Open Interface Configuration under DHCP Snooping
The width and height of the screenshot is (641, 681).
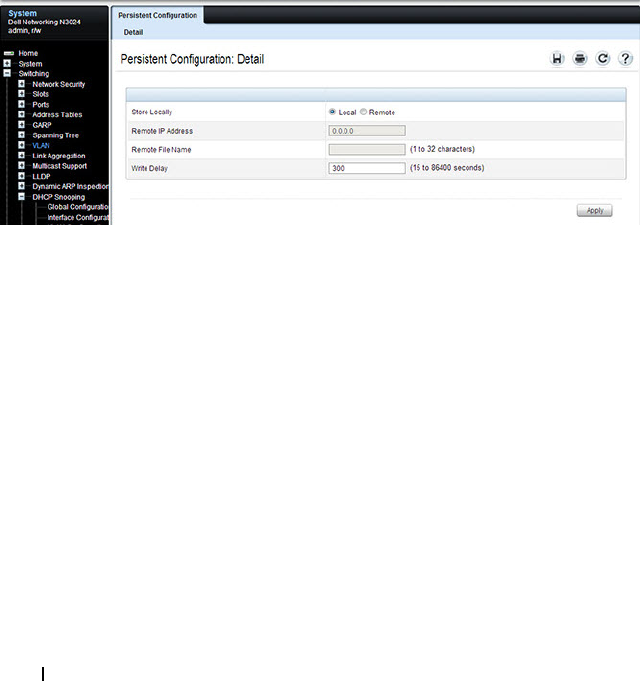(x=78, y=218)
